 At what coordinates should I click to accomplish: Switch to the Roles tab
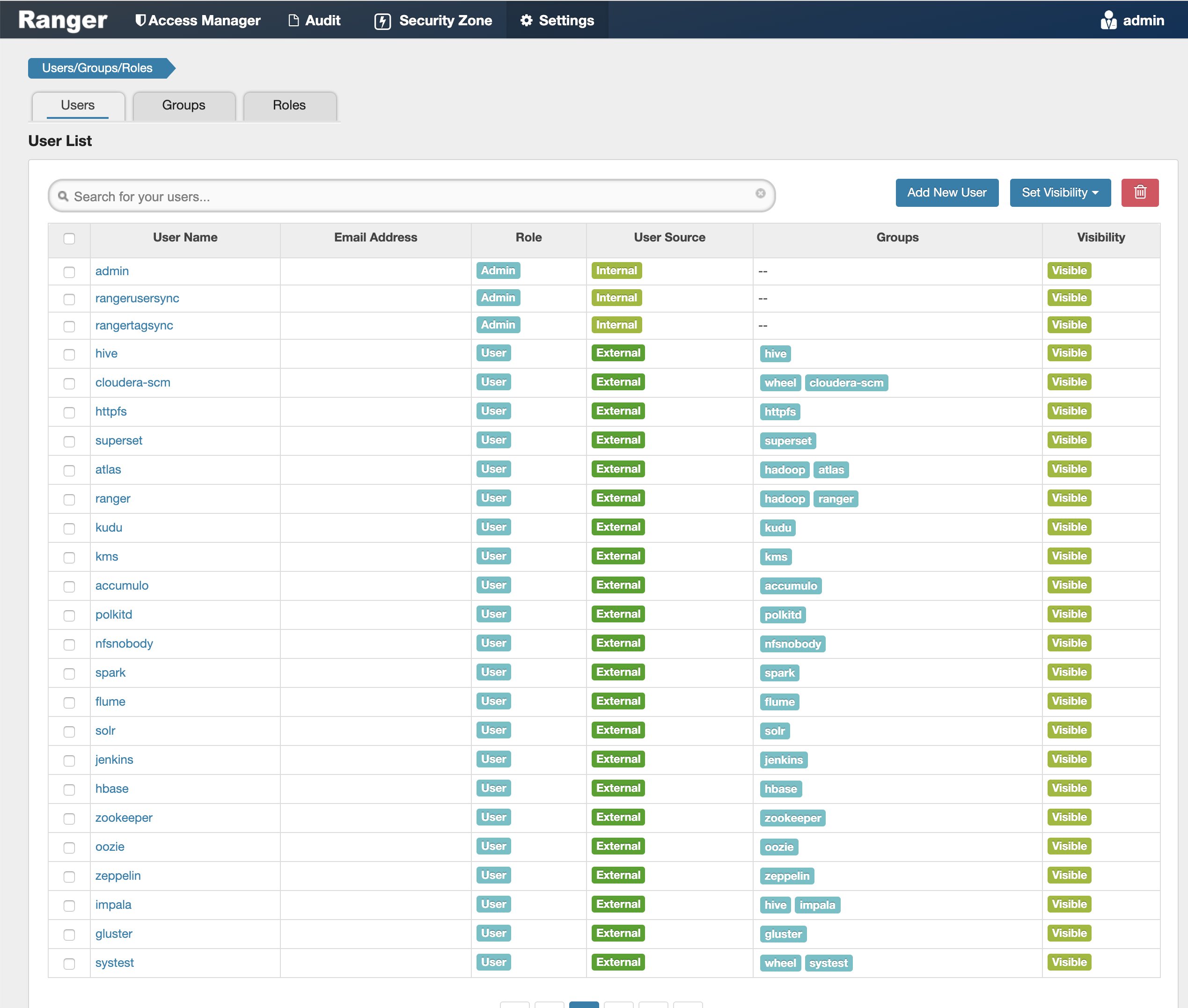(x=289, y=105)
